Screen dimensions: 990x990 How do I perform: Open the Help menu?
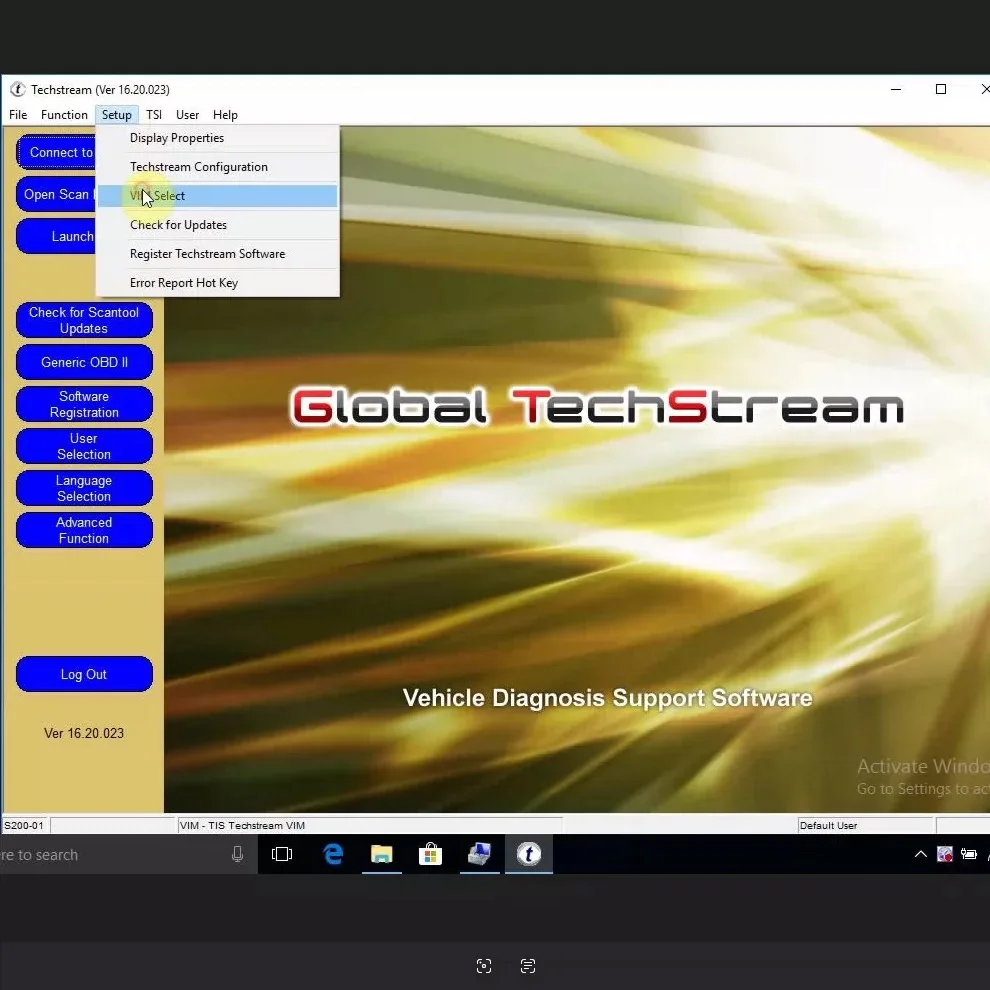[225, 115]
